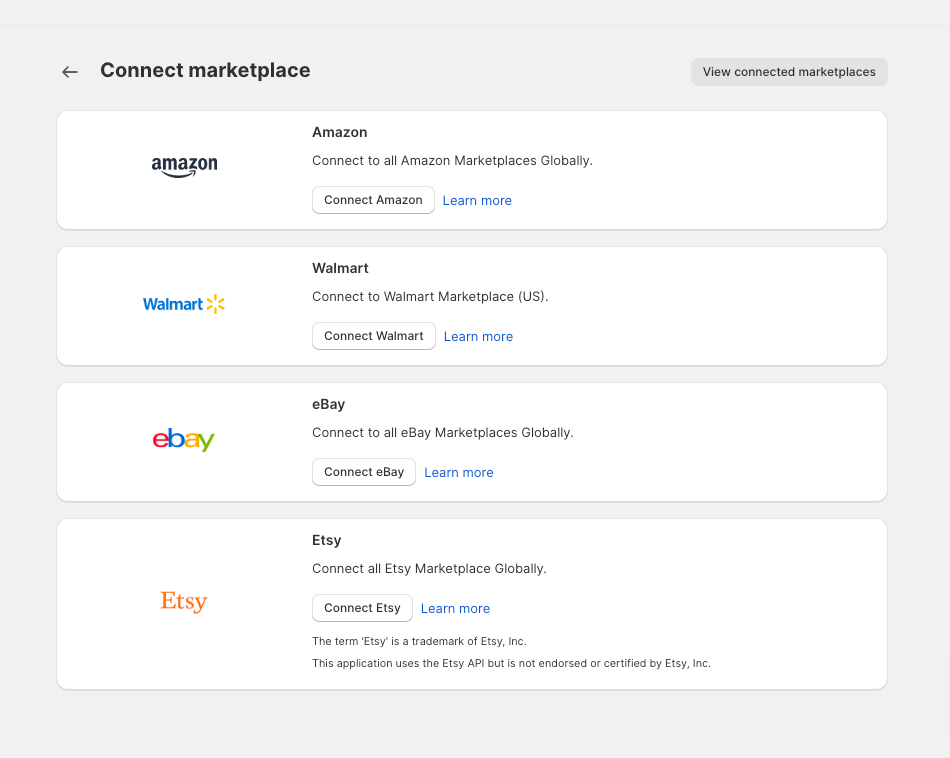The height and width of the screenshot is (758, 950).
Task: Click the eBay card title text
Action: point(329,404)
